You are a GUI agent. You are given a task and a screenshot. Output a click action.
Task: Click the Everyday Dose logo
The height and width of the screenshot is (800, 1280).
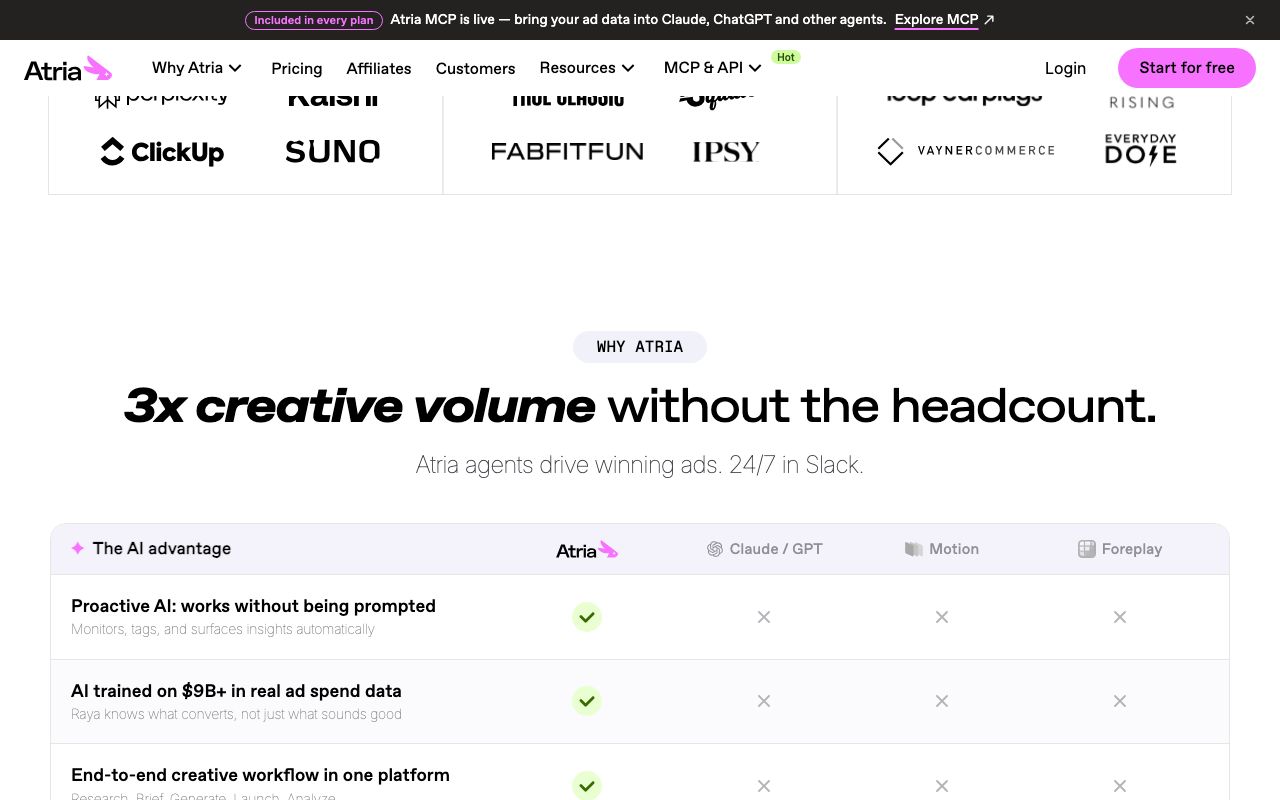1141,149
